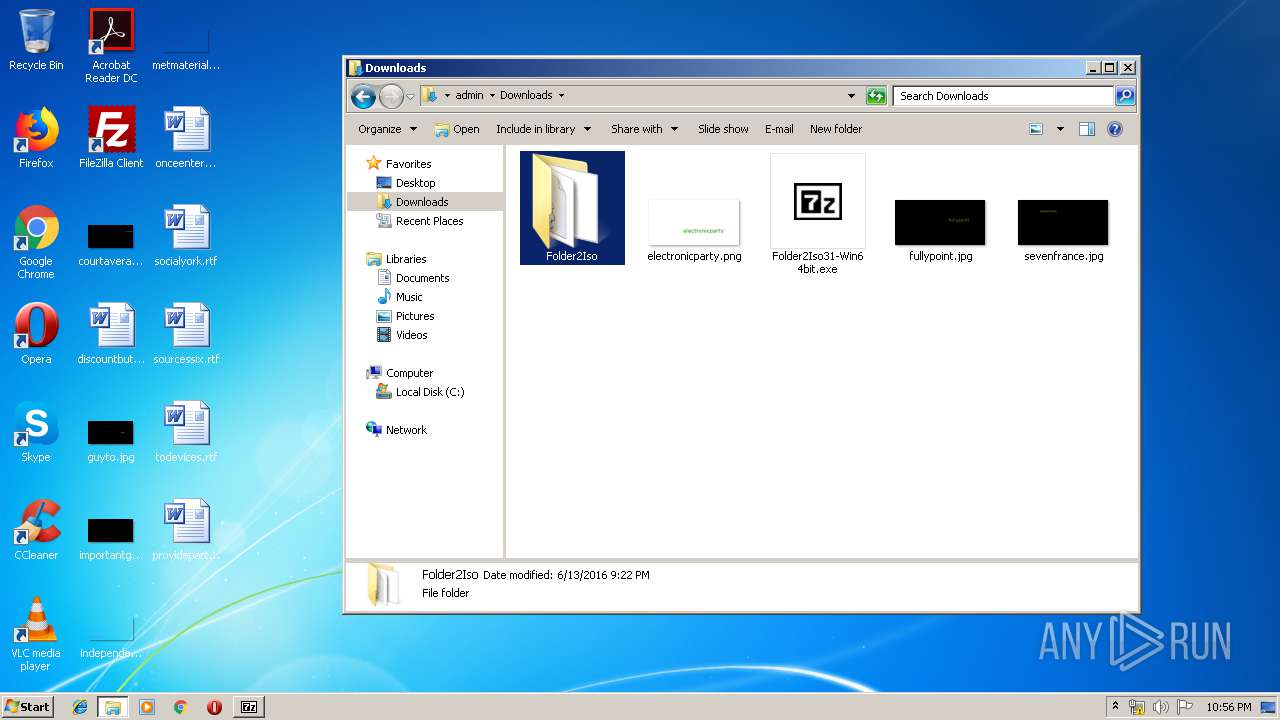Select sourcessix.rtf desktop file
Image resolution: width=1280 pixels, height=720 pixels.
(186, 334)
